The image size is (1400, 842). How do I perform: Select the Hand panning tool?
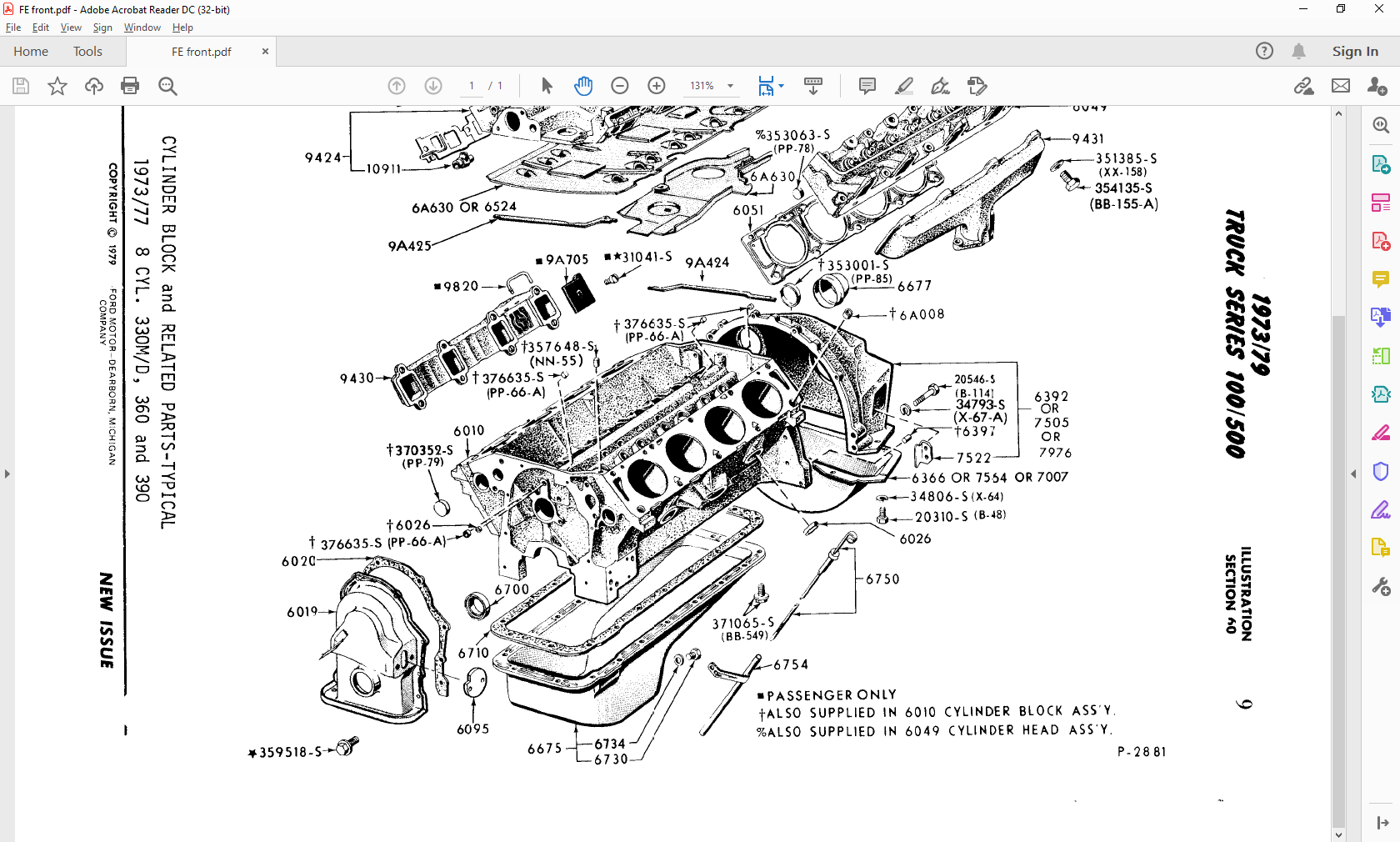[584, 86]
